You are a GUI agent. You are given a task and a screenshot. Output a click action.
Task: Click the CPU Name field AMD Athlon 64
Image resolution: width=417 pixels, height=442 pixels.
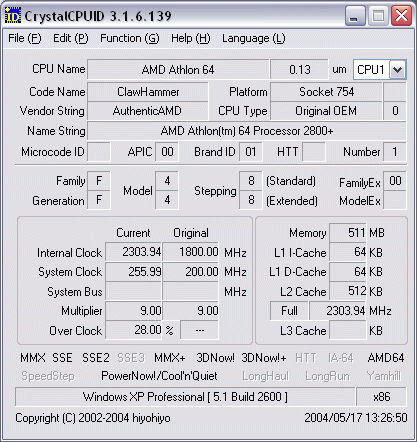(178, 70)
